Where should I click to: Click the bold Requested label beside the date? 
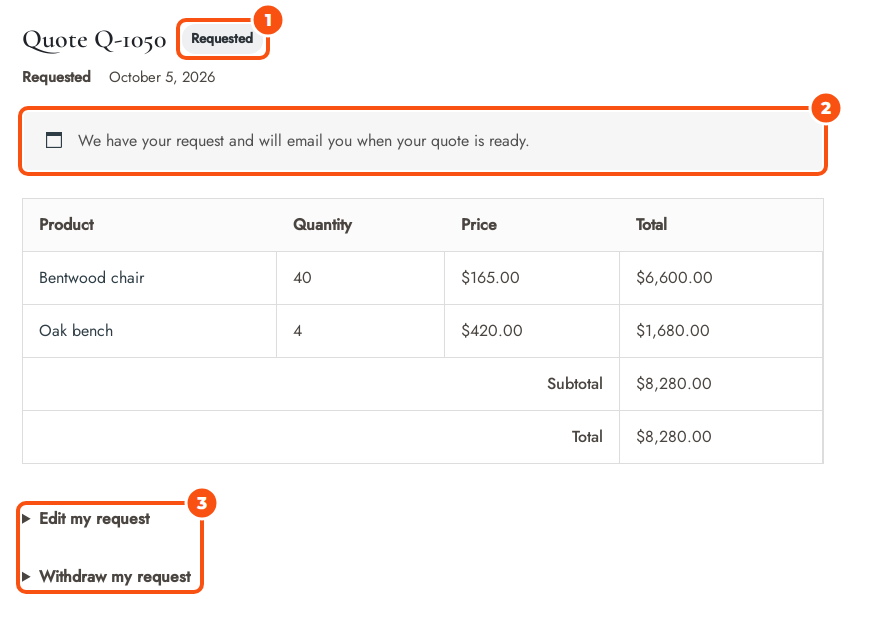(x=56, y=77)
